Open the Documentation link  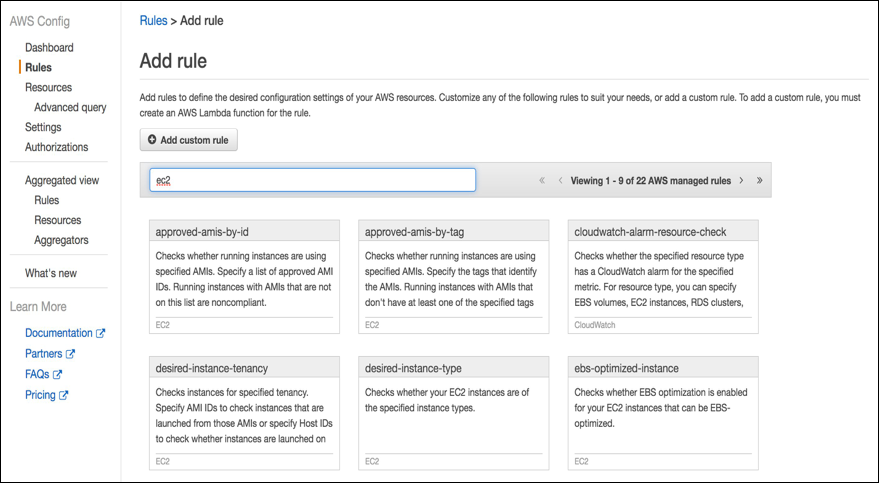pos(59,333)
